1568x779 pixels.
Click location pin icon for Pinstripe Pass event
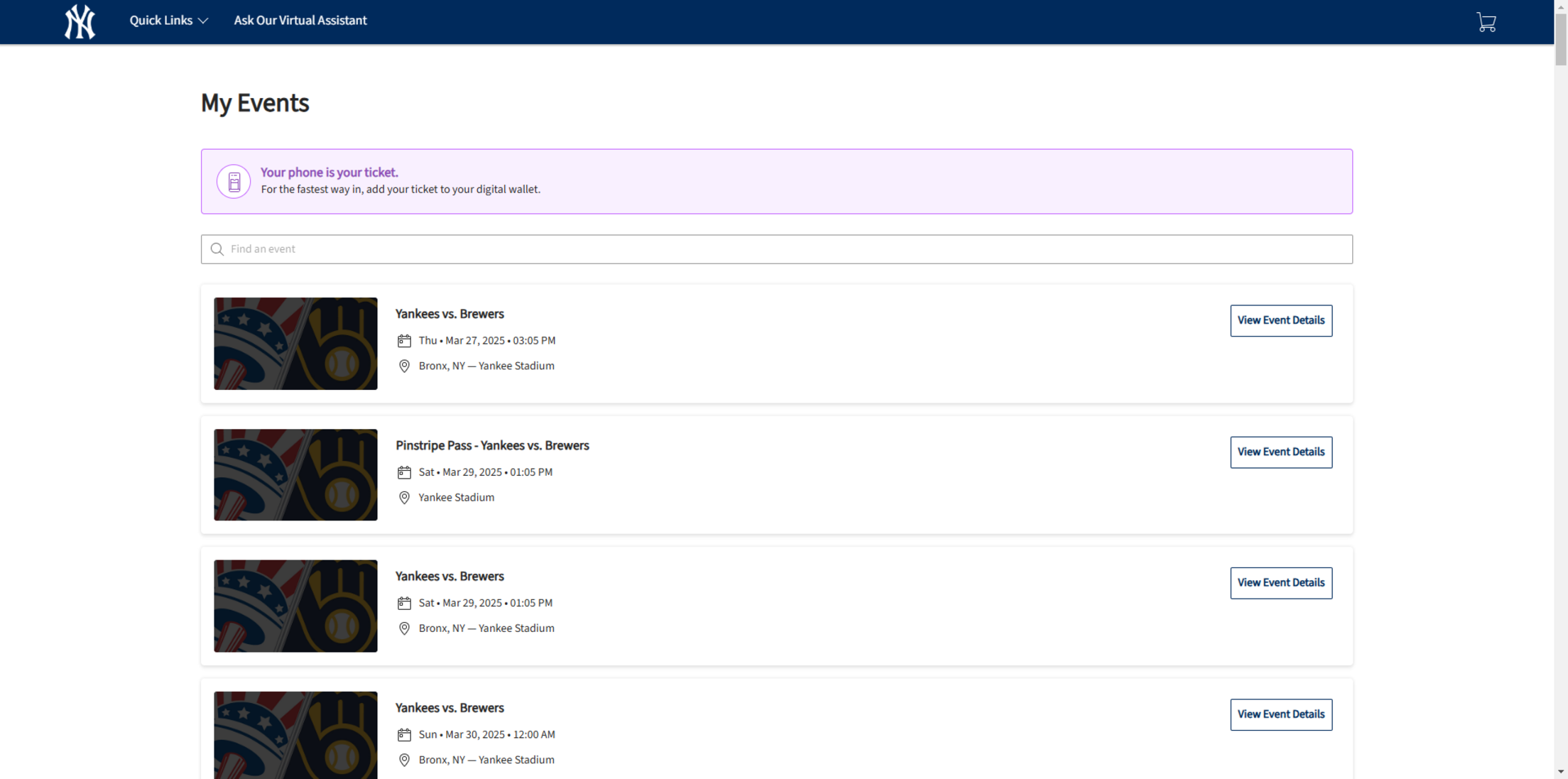404,498
